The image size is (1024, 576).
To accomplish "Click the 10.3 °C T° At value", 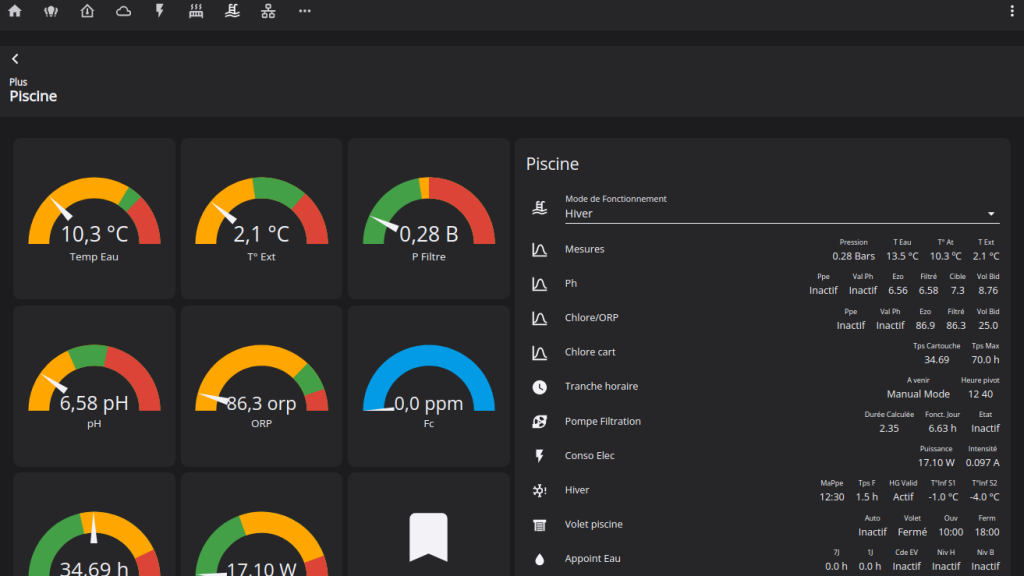I will [946, 256].
